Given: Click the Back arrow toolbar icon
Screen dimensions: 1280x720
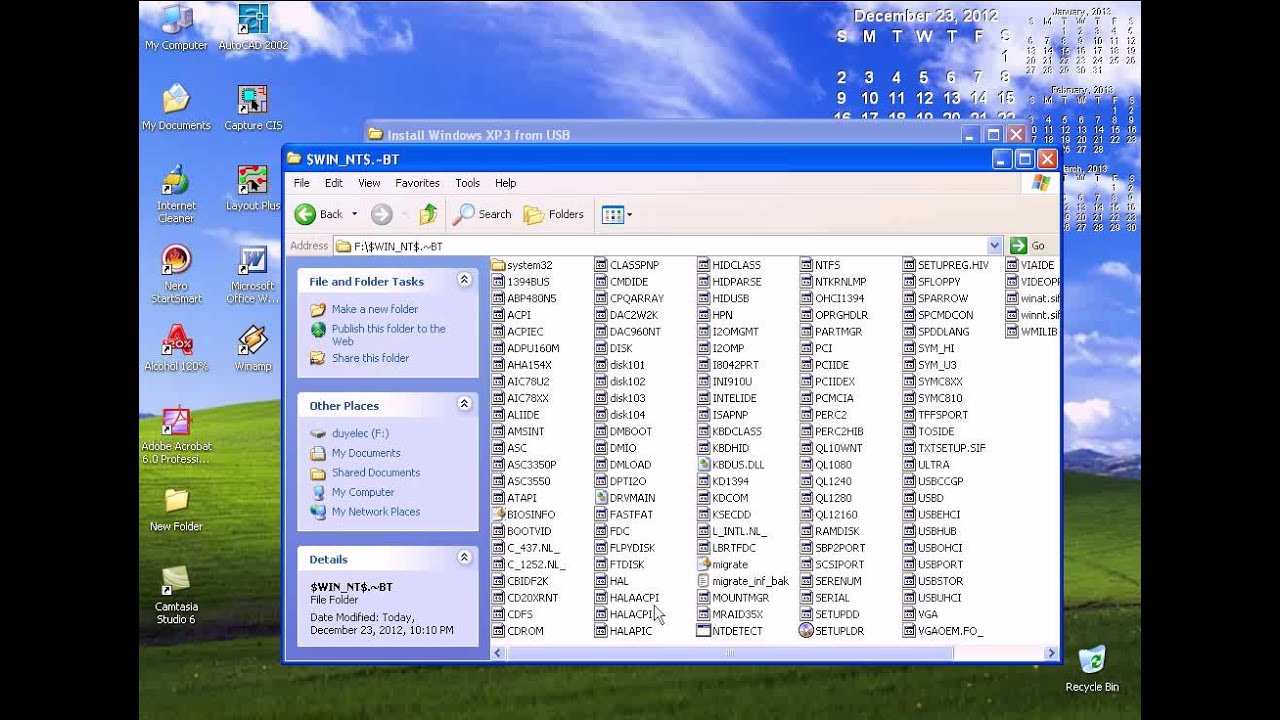Looking at the screenshot, I should (x=305, y=214).
